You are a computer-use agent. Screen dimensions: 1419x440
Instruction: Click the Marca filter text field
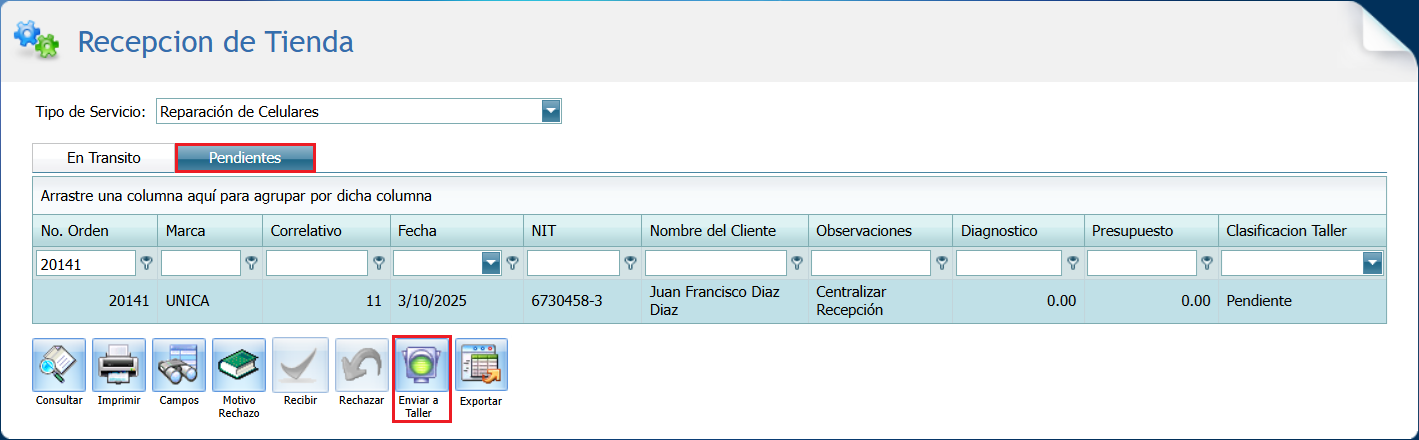pos(201,263)
